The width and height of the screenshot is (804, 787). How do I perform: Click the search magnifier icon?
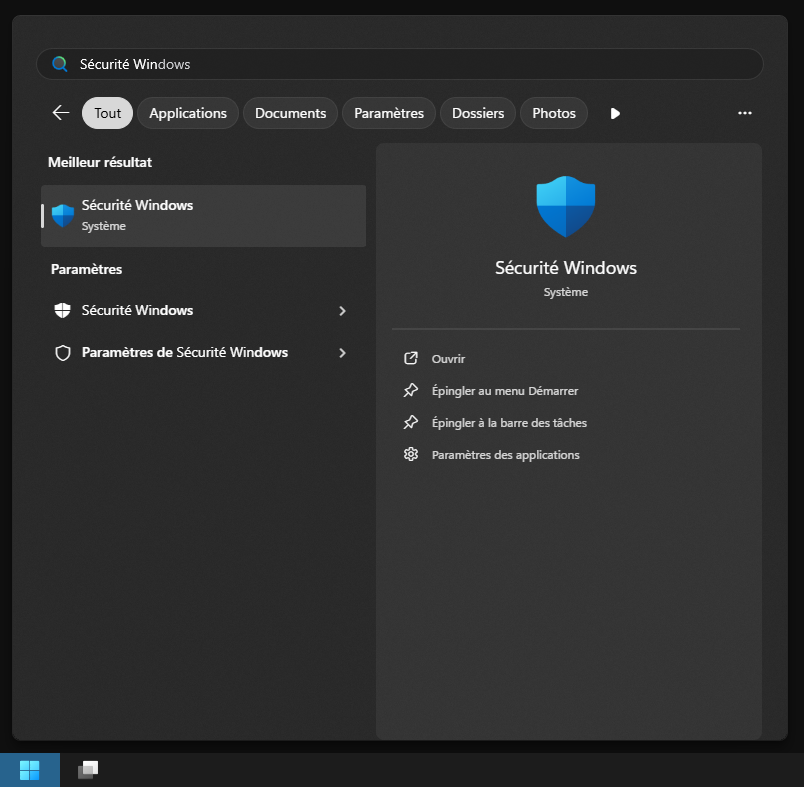pyautogui.click(x=60, y=64)
